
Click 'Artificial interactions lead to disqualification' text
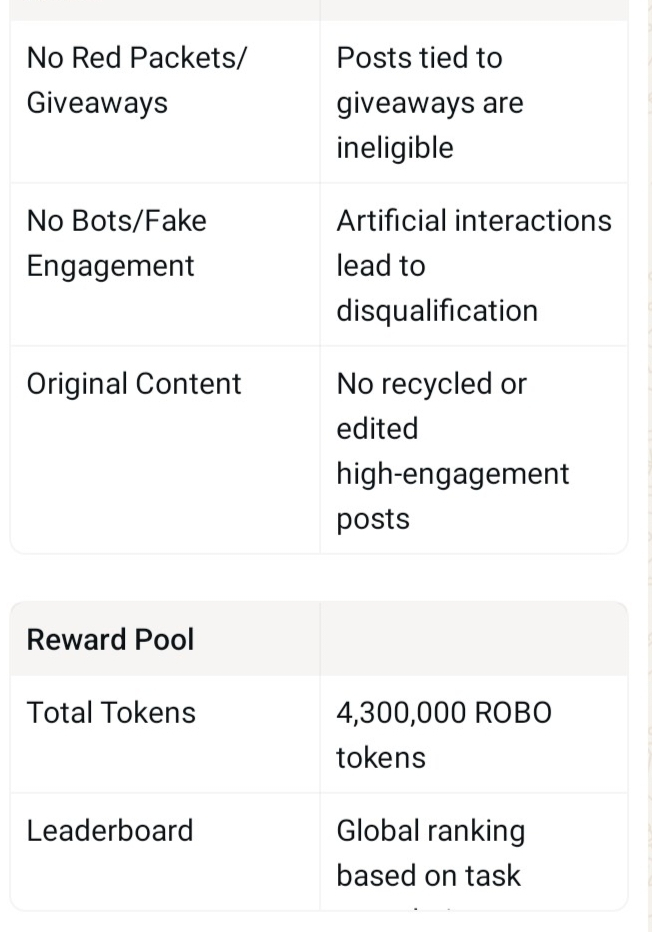[x=473, y=265]
